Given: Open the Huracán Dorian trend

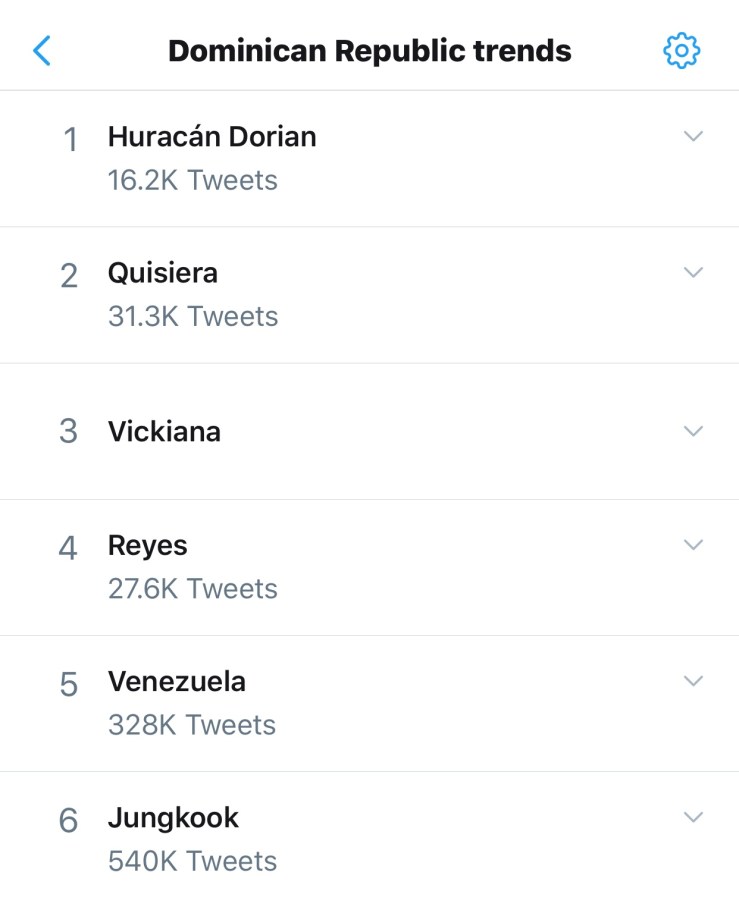Looking at the screenshot, I should tap(212, 137).
